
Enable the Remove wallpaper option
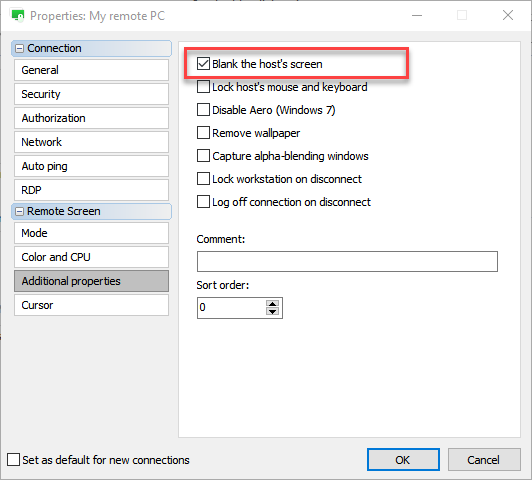point(203,133)
